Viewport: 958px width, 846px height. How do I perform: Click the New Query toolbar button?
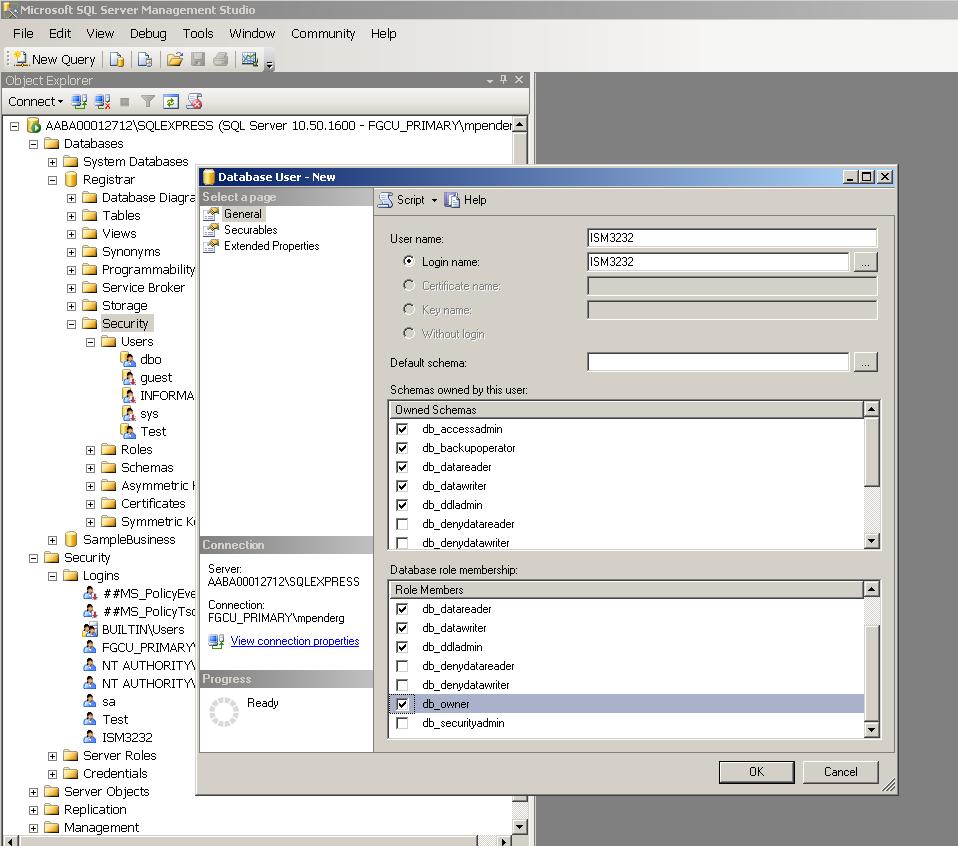[55, 59]
